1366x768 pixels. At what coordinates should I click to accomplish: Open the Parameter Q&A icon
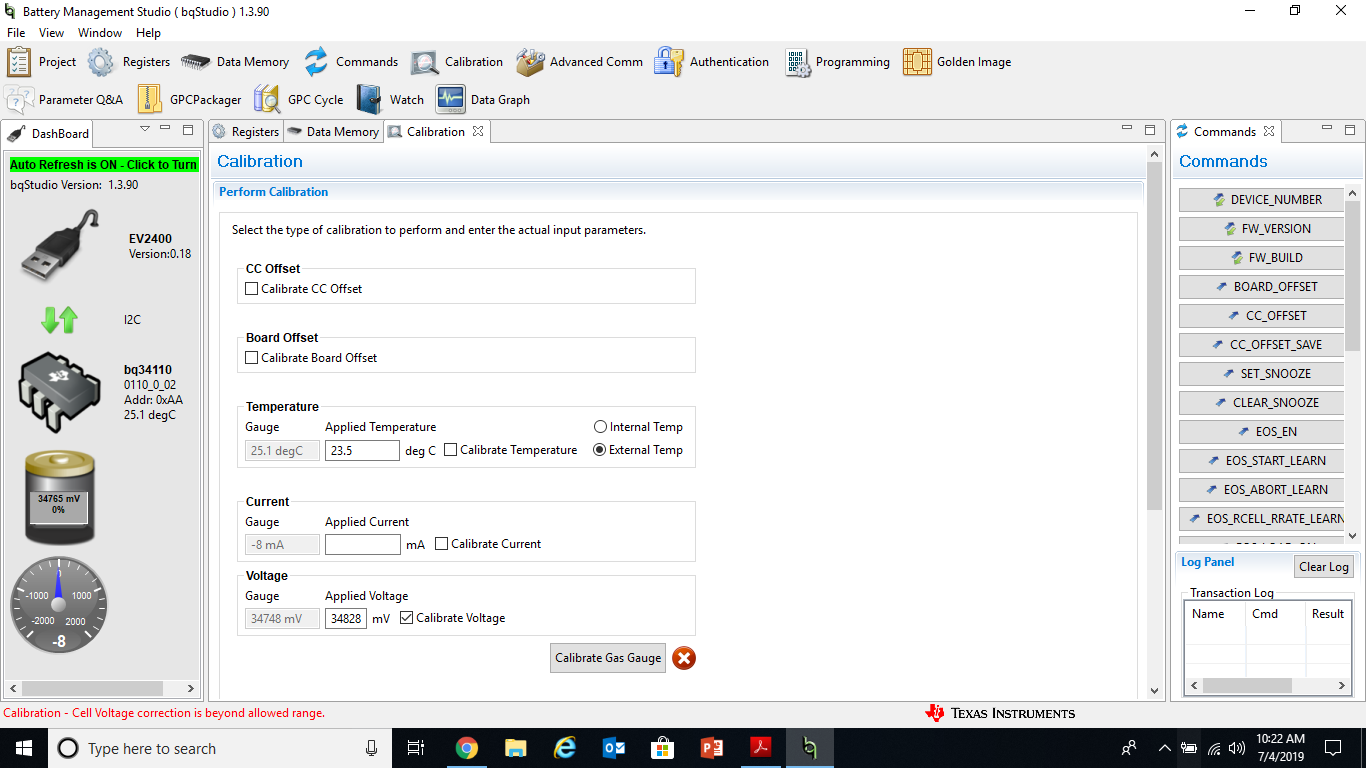(x=19, y=100)
